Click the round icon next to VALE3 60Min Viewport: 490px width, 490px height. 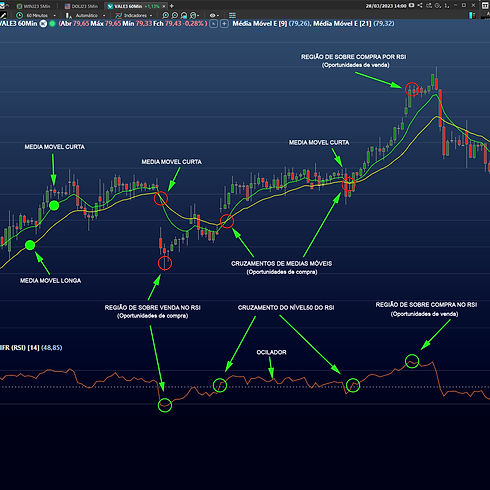[x=43, y=24]
